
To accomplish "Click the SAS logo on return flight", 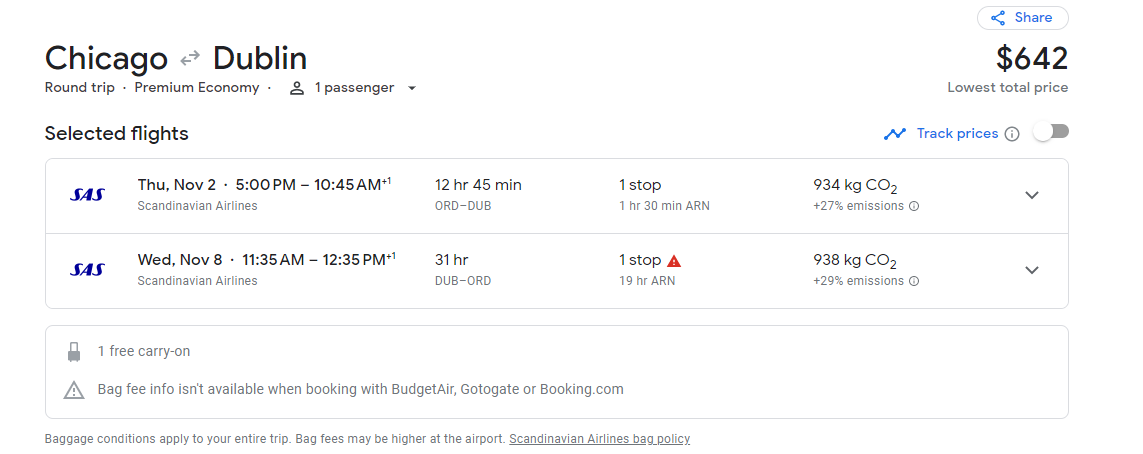I will (x=87, y=270).
